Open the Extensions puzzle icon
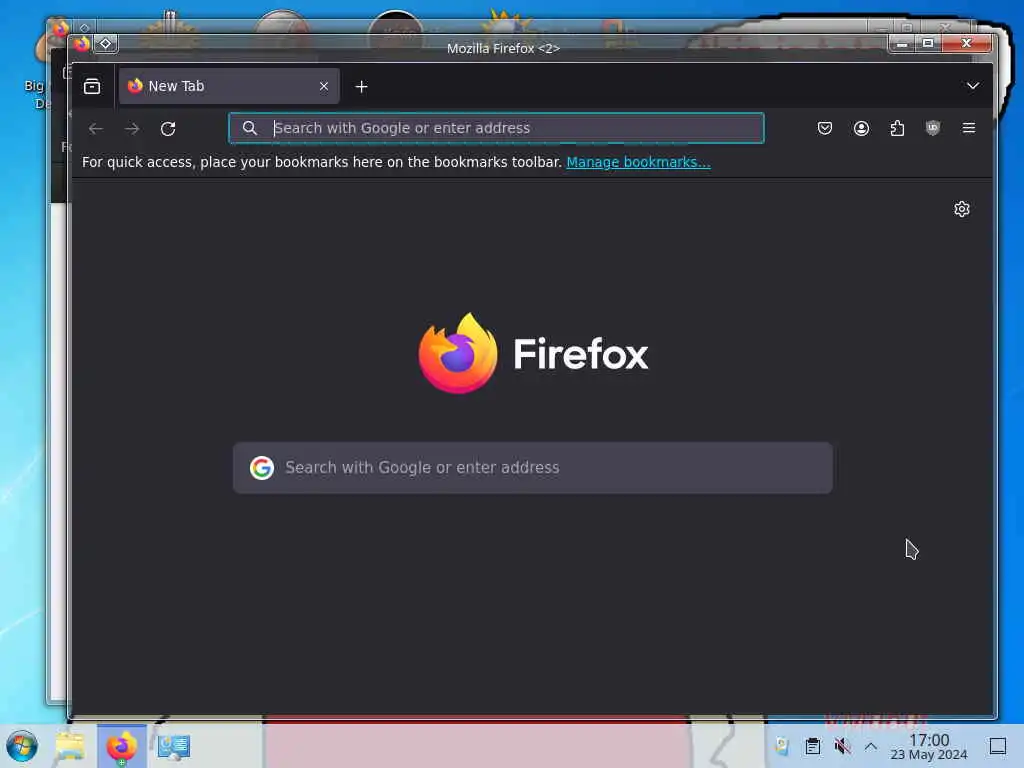 tap(897, 128)
